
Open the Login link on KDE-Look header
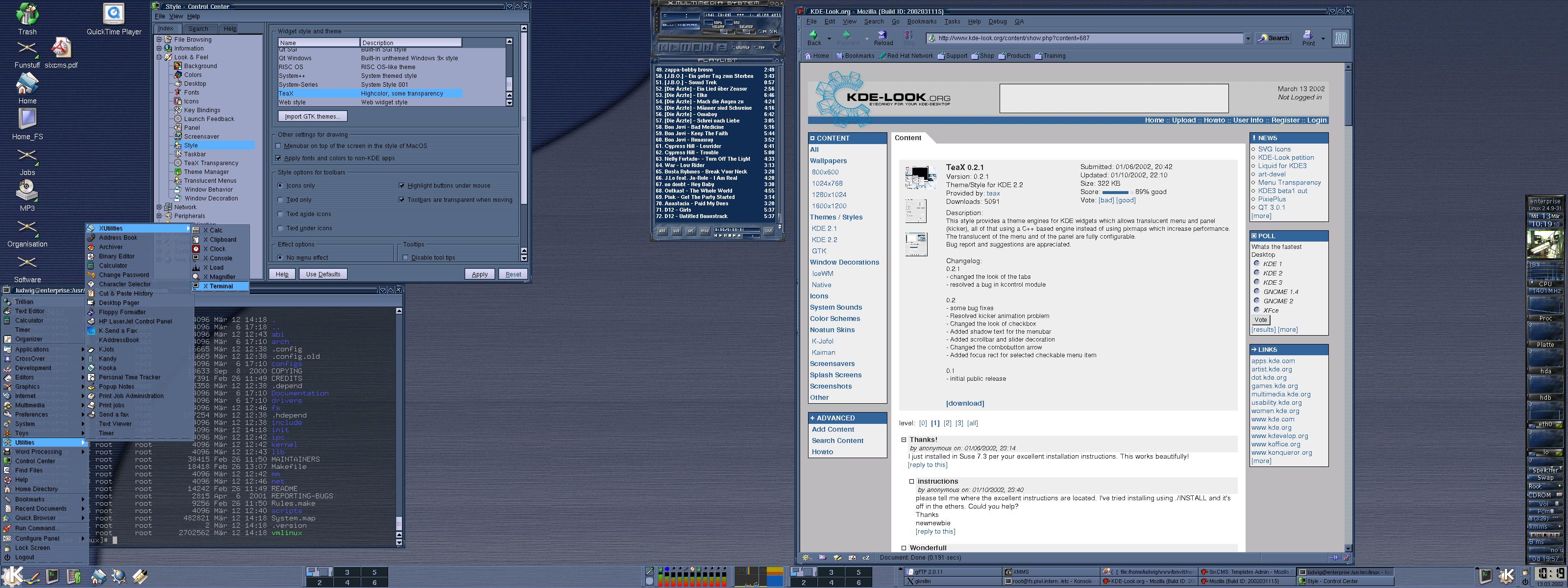(1317, 120)
